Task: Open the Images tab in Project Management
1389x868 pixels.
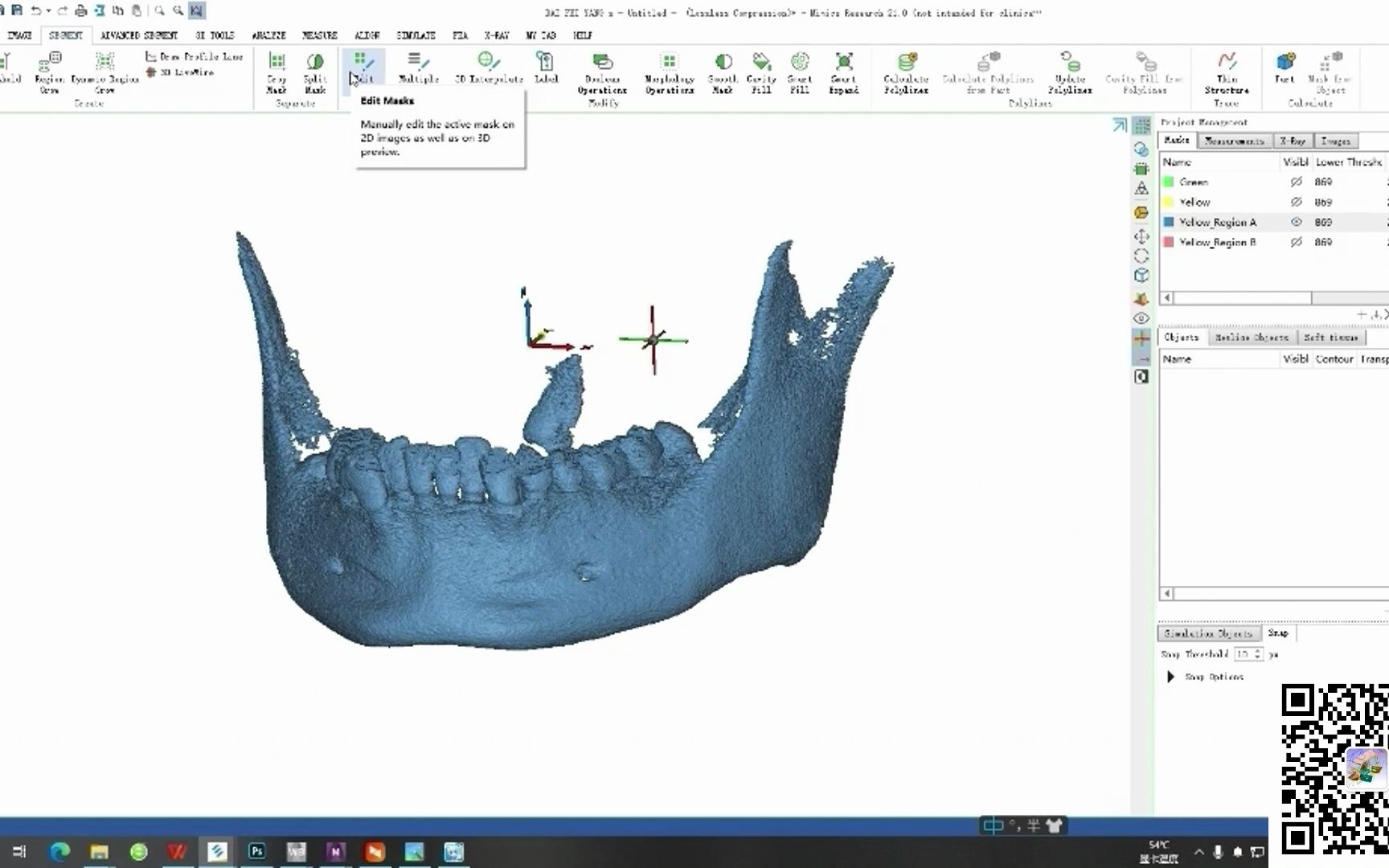Action: coord(1335,141)
